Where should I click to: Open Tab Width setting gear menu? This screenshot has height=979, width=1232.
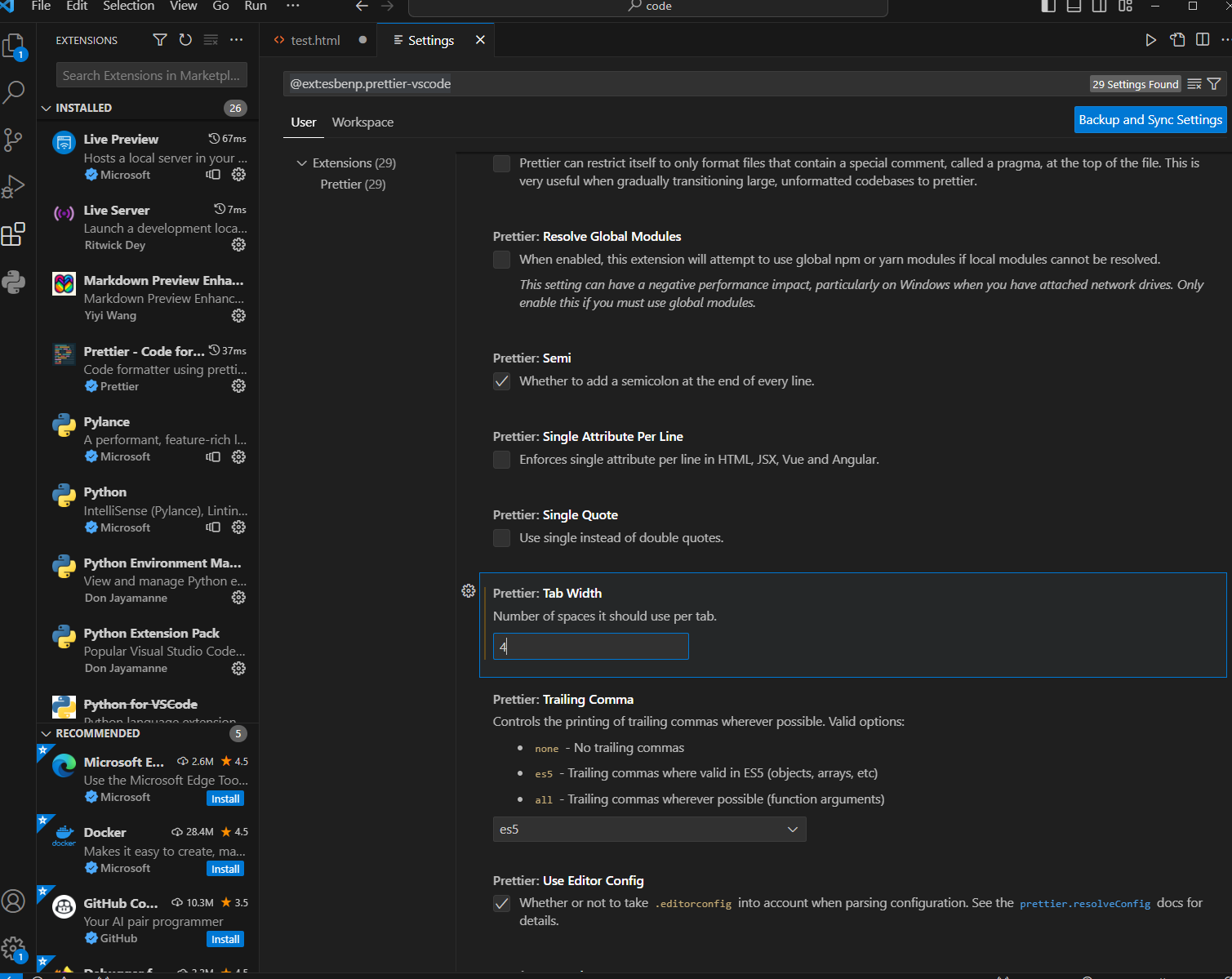(469, 590)
